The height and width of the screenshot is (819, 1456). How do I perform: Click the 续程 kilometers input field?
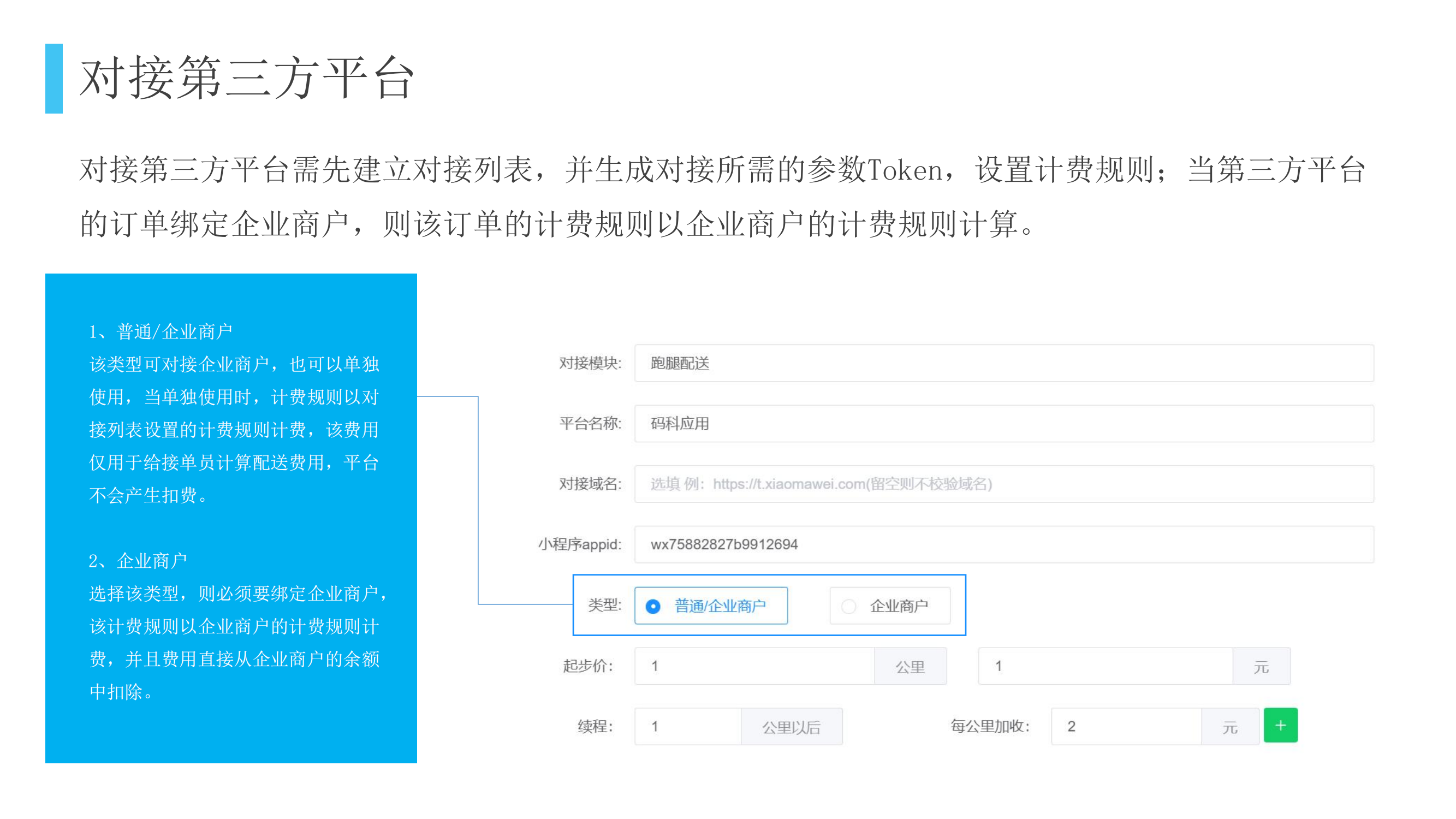click(688, 726)
